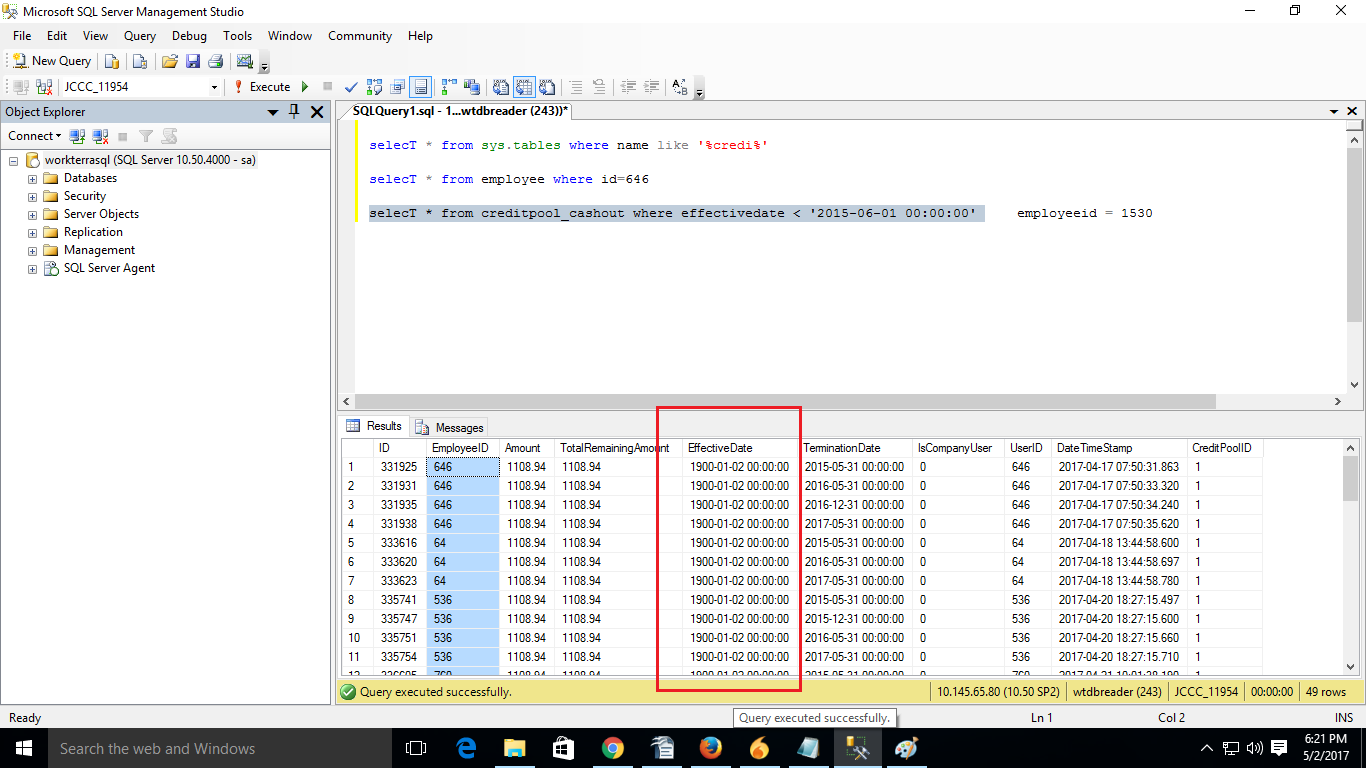Click the Open File folder icon

coord(170,61)
